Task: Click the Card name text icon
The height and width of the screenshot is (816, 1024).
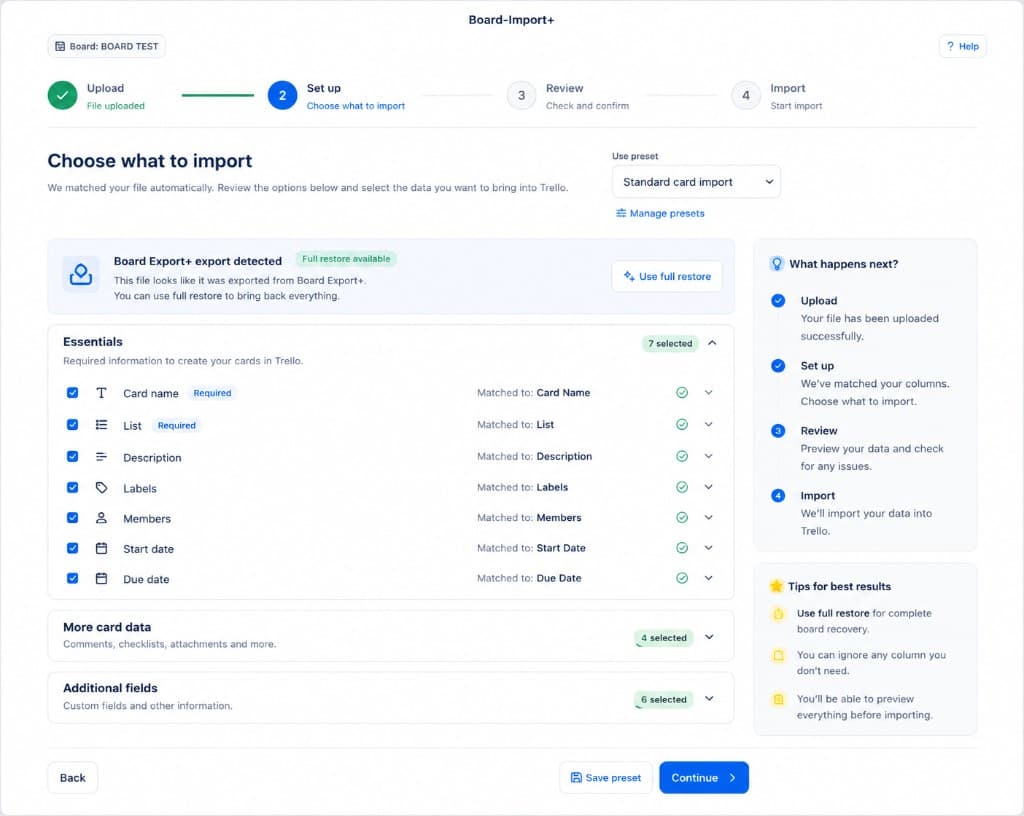Action: [101, 393]
